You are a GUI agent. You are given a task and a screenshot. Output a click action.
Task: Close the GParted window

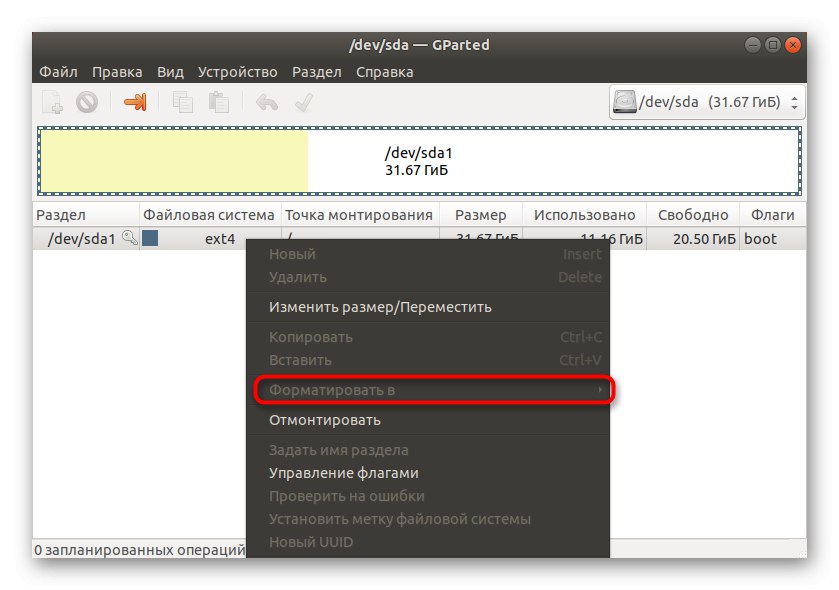coord(793,45)
